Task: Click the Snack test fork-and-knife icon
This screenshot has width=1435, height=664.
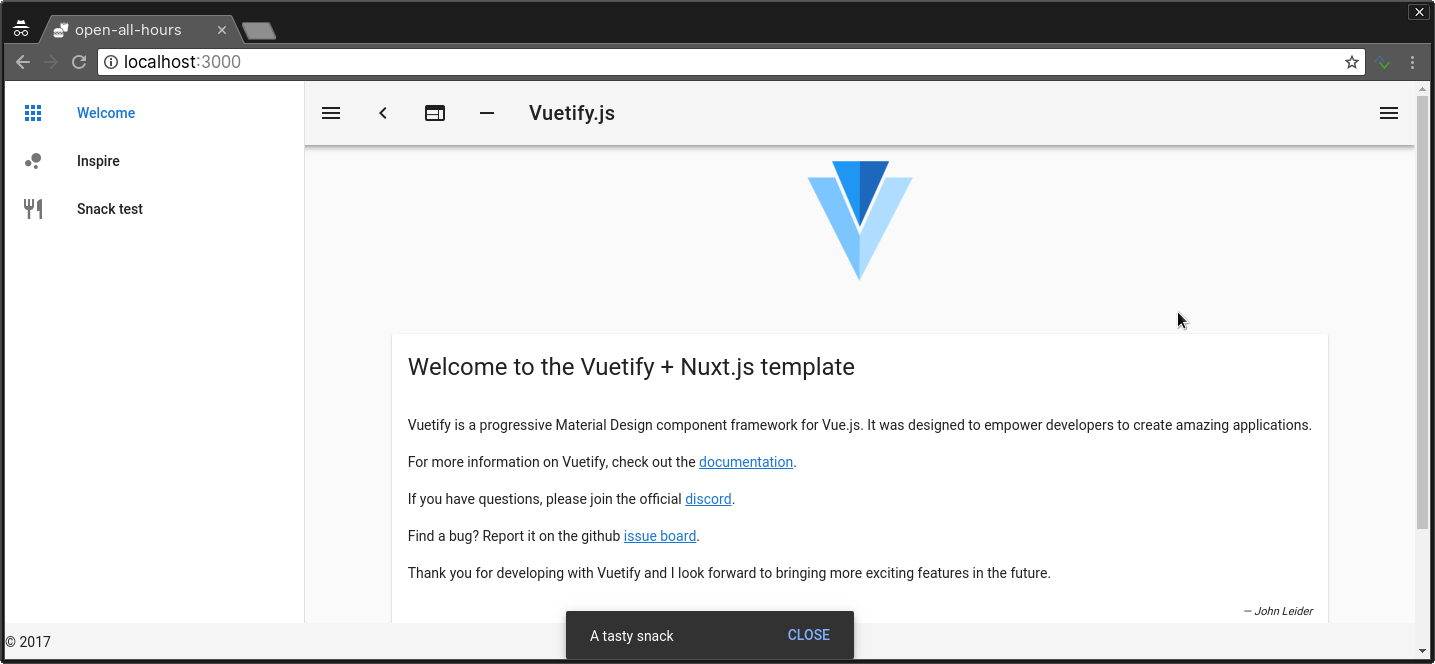Action: (33, 209)
